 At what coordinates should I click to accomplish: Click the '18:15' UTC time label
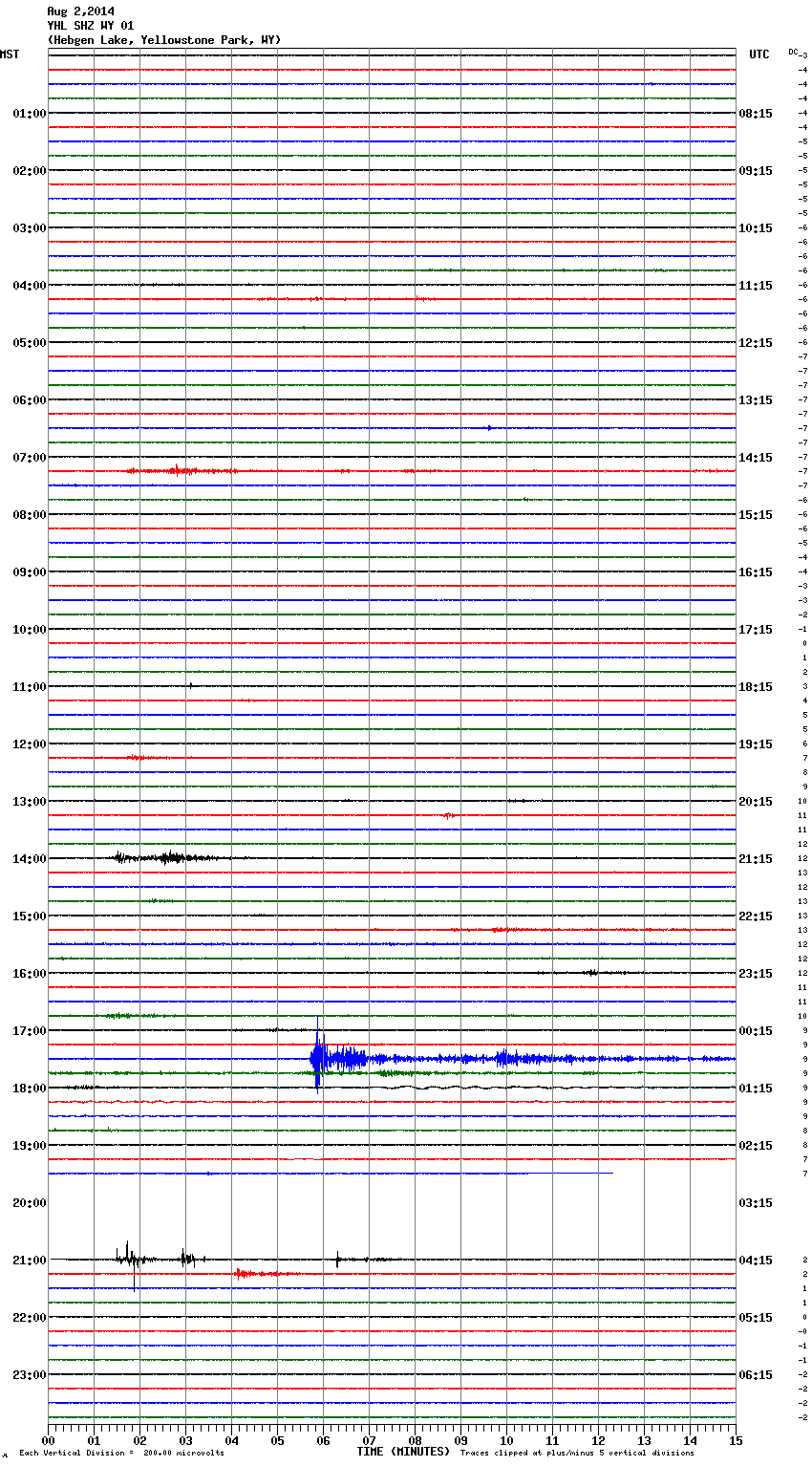coord(756,687)
